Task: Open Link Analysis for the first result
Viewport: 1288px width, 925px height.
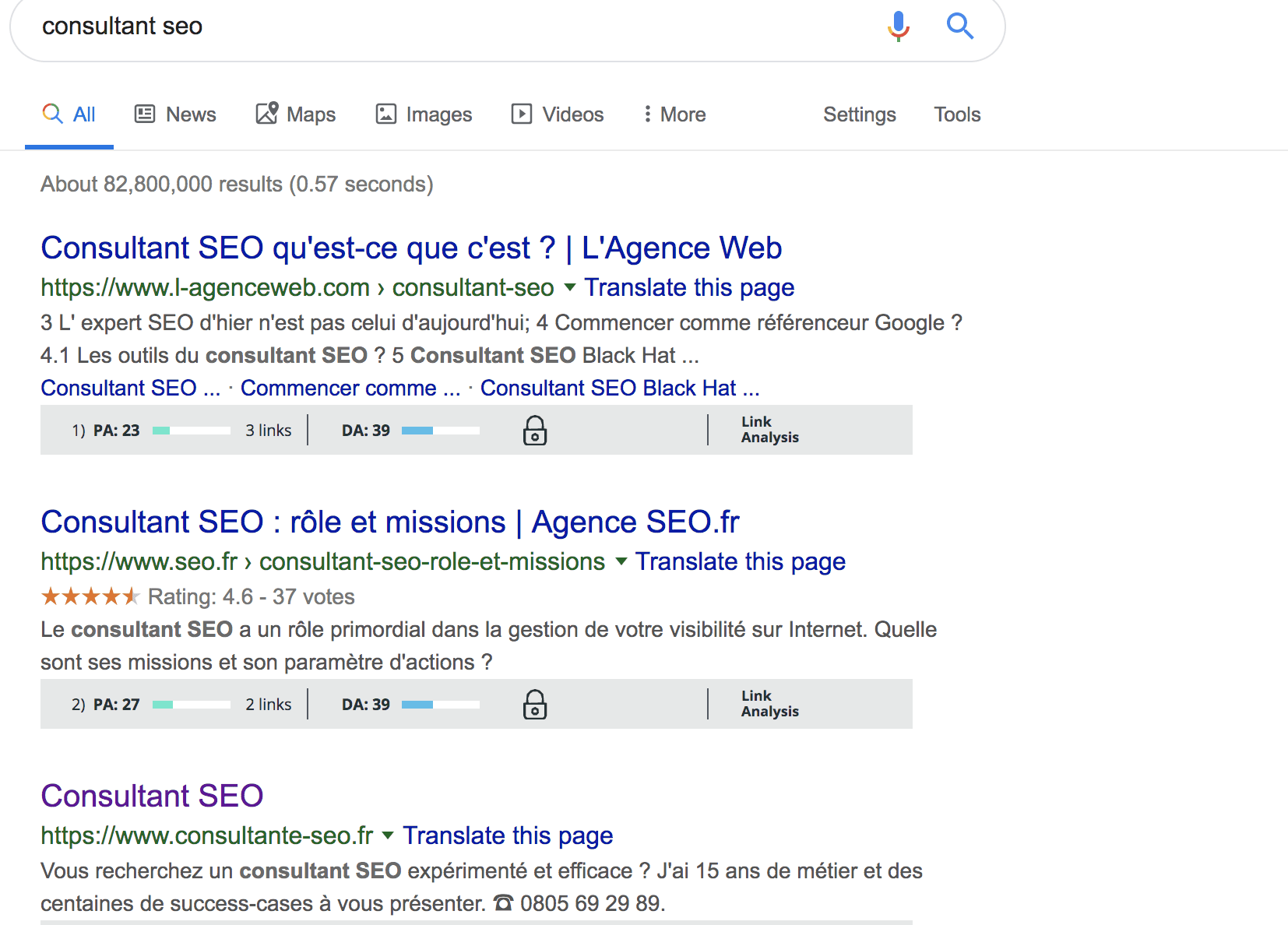Action: click(769, 430)
